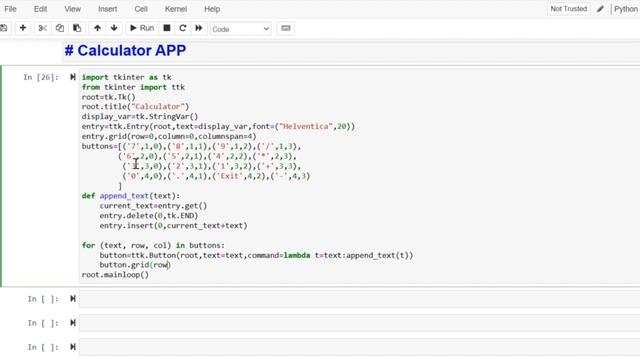Run third empty cell via its run icon
Screen dimensions: 640x360
tap(73, 347)
